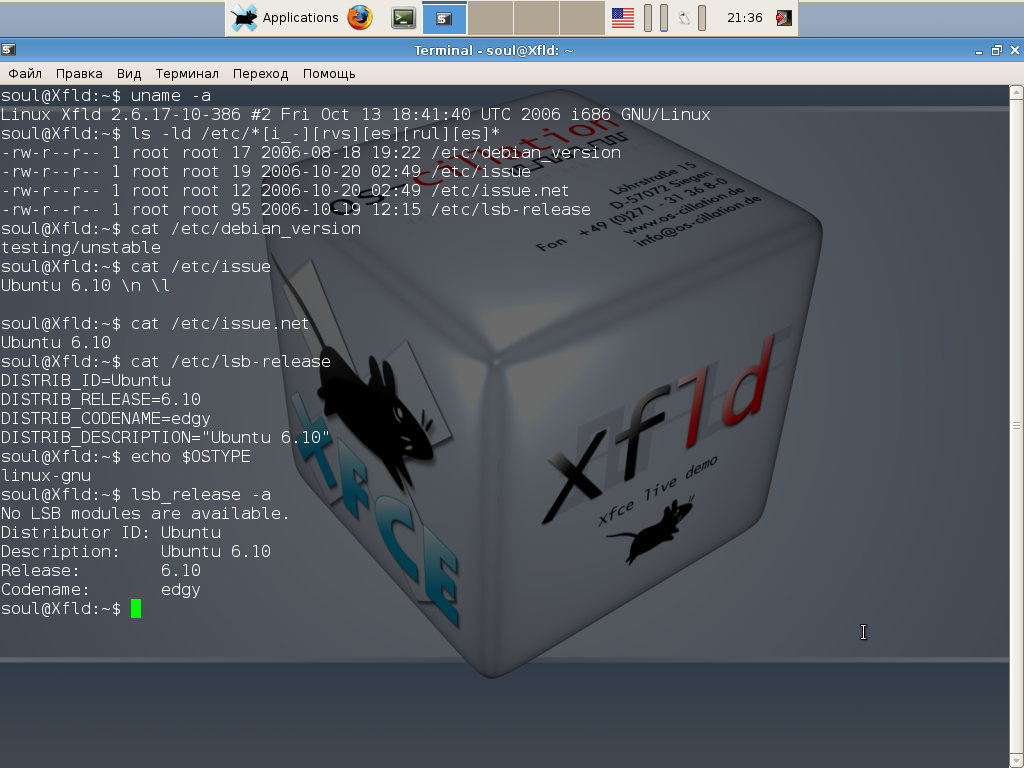1024x768 pixels.
Task: Open the window menu icon in the Terminal title bar
Action: coord(8,50)
